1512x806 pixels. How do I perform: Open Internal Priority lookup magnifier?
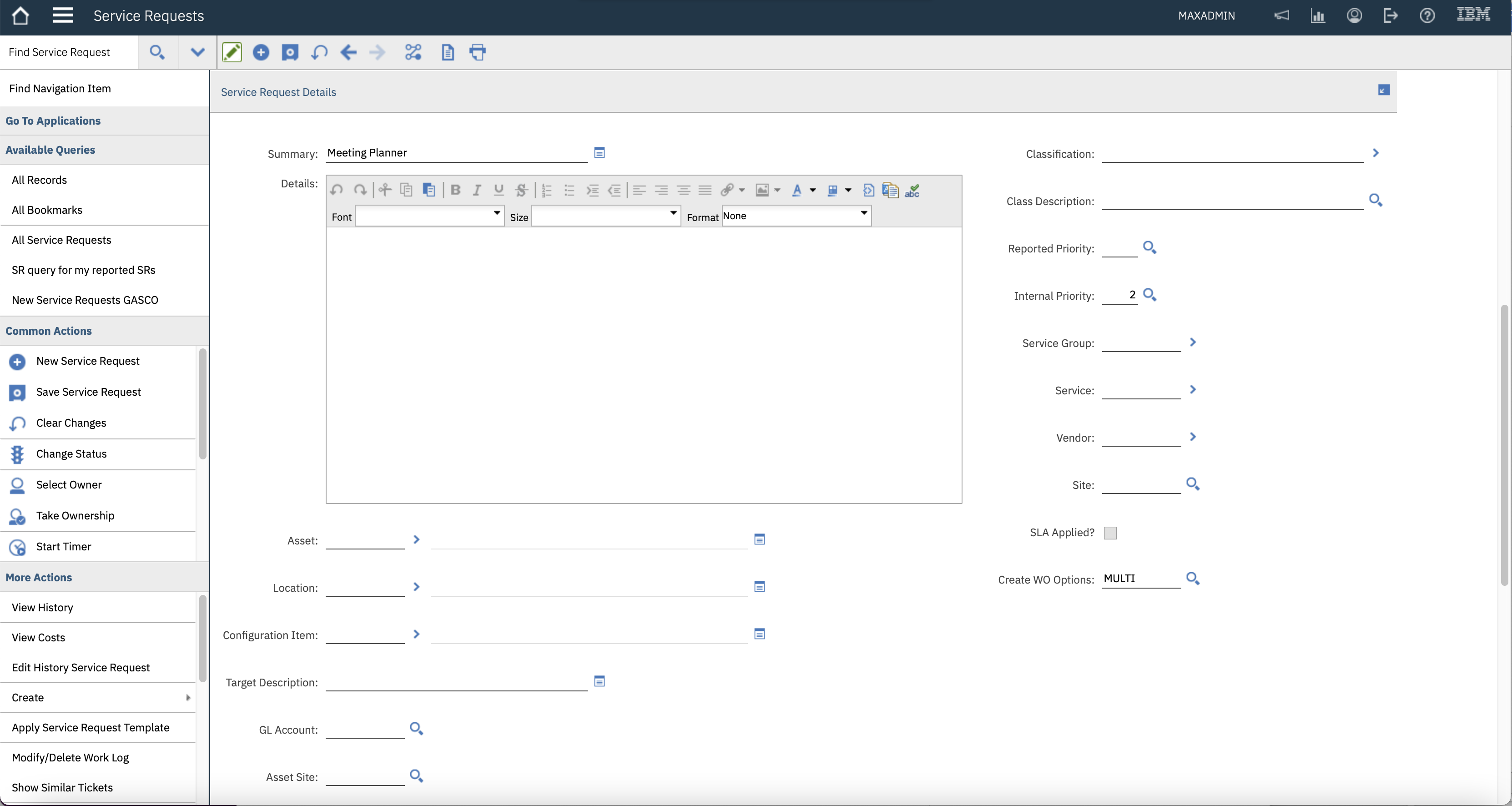click(1149, 295)
